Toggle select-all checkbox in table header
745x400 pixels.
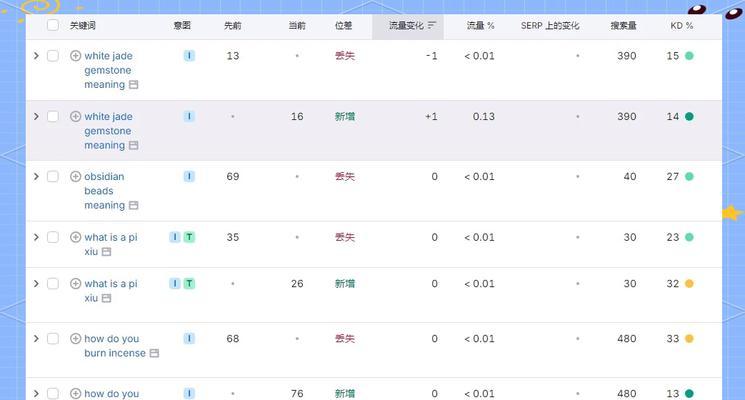(53, 25)
